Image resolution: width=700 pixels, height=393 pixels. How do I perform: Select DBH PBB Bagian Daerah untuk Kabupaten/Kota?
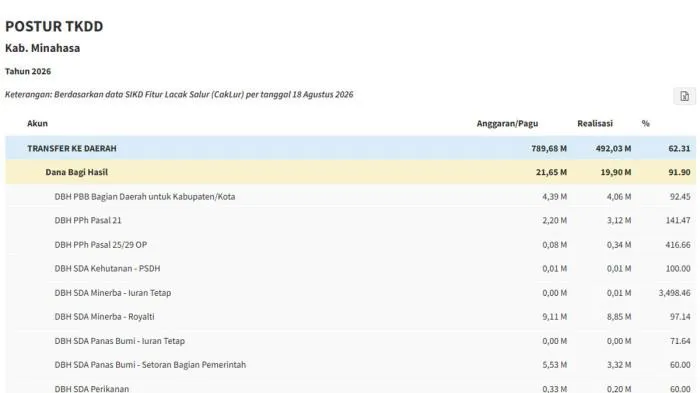(145, 196)
